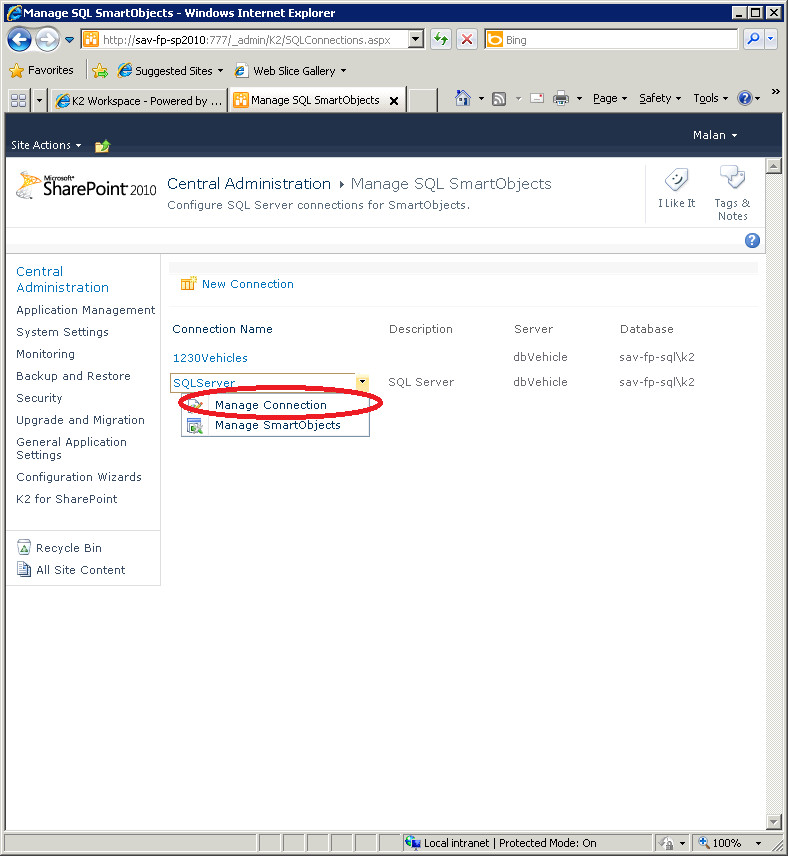Open the Site Actions menu
Viewport: 788px width, 856px height.
click(46, 145)
